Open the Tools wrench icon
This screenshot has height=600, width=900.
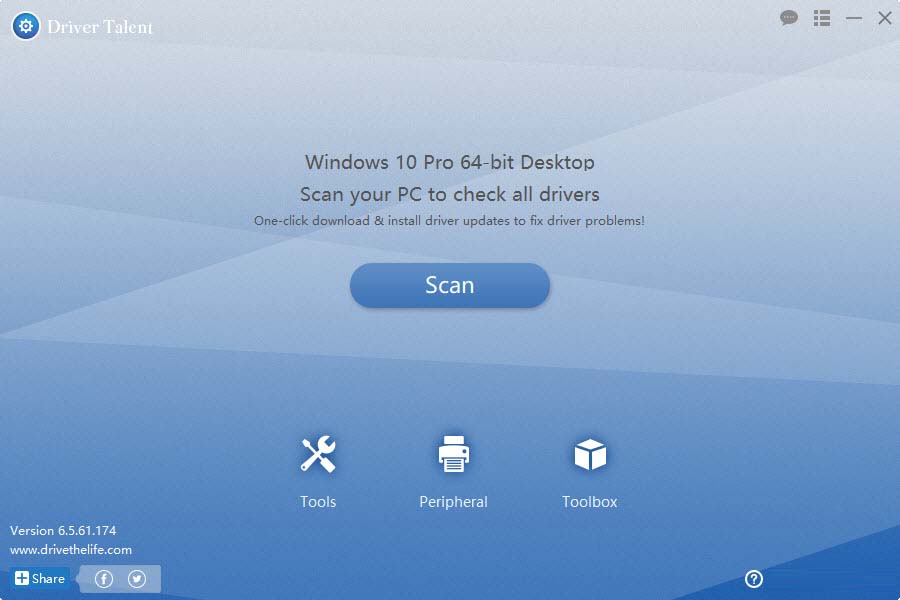pos(318,454)
